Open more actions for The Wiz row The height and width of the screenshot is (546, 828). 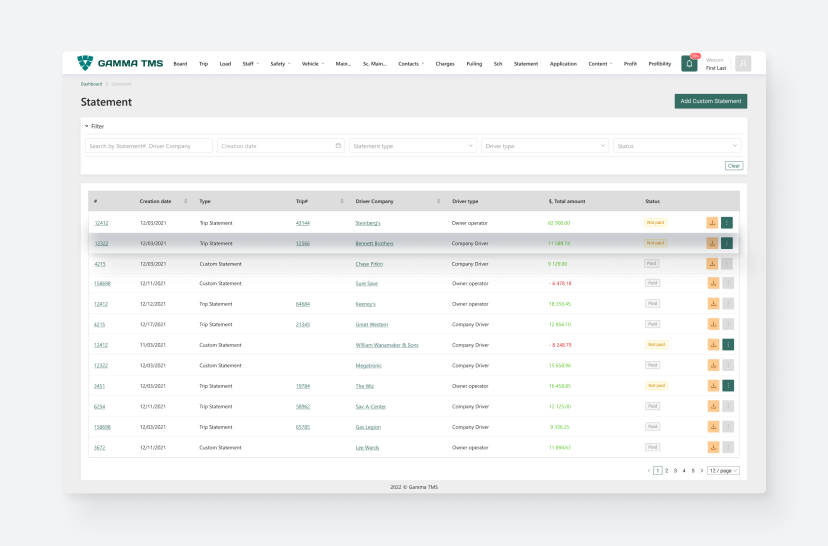727,386
